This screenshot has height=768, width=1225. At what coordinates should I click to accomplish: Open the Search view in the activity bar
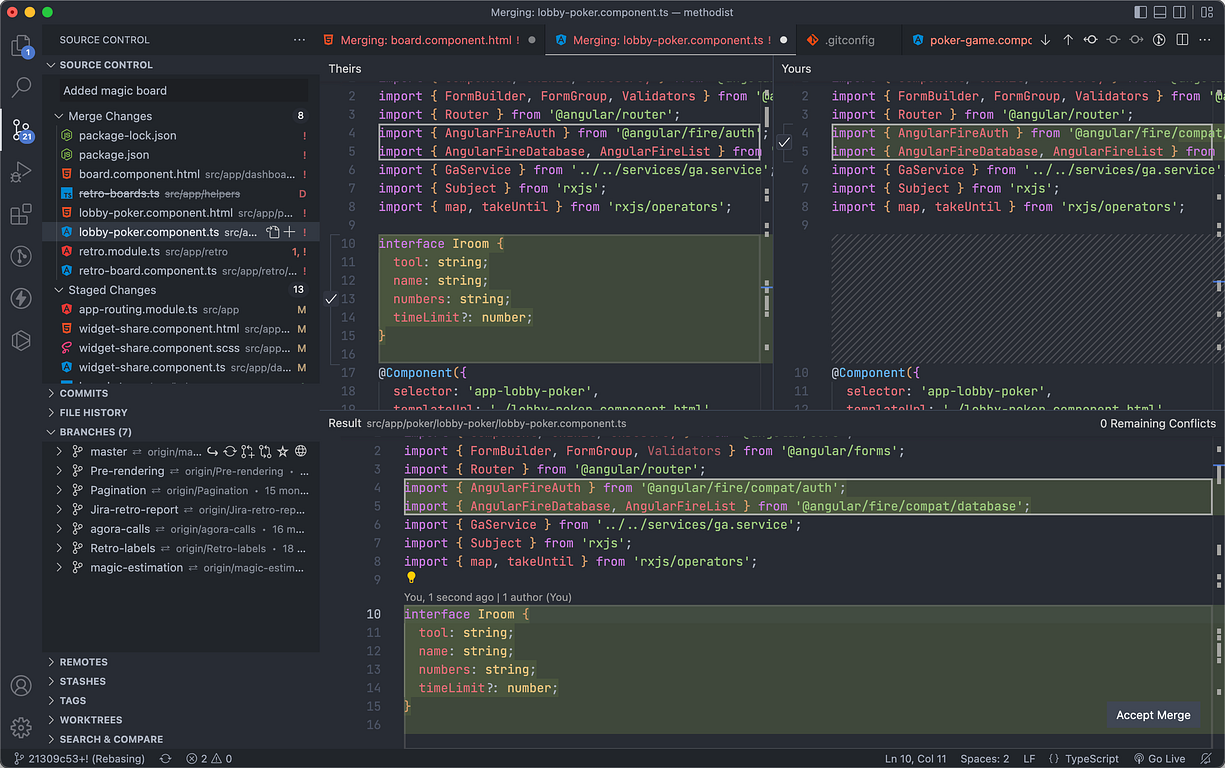(x=21, y=87)
